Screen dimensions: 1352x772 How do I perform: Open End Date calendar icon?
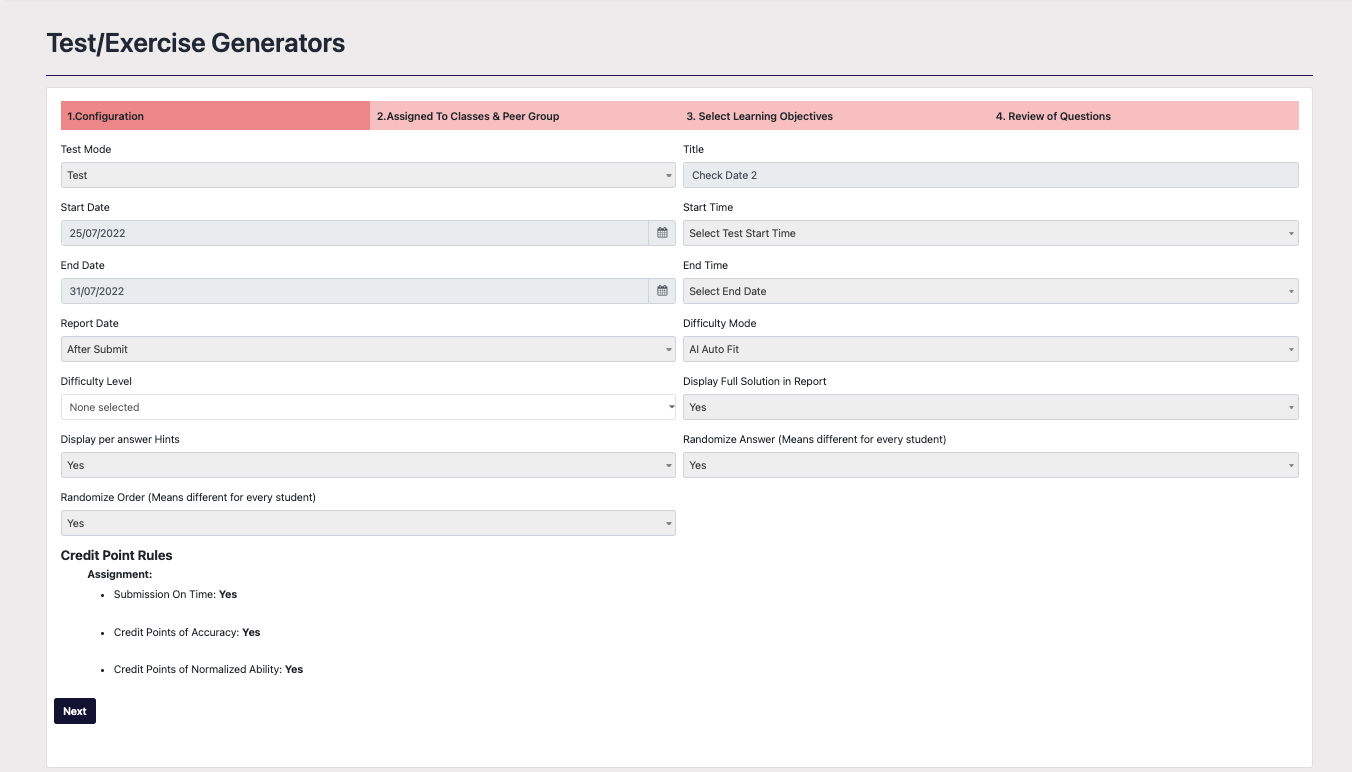point(662,291)
